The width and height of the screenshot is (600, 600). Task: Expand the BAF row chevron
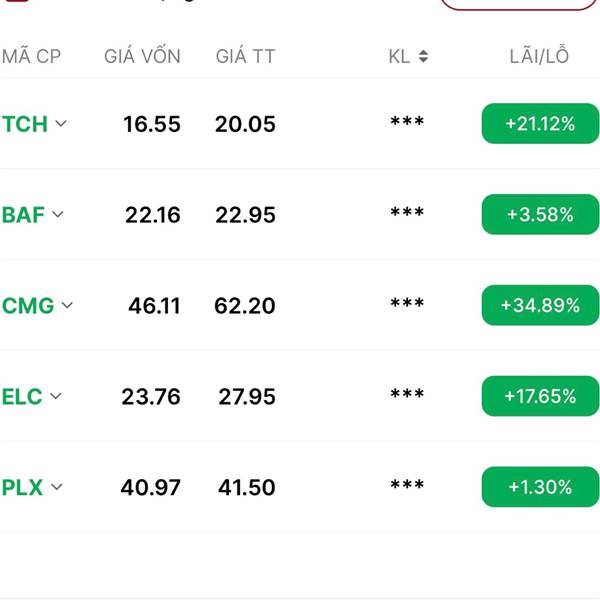coord(58,214)
